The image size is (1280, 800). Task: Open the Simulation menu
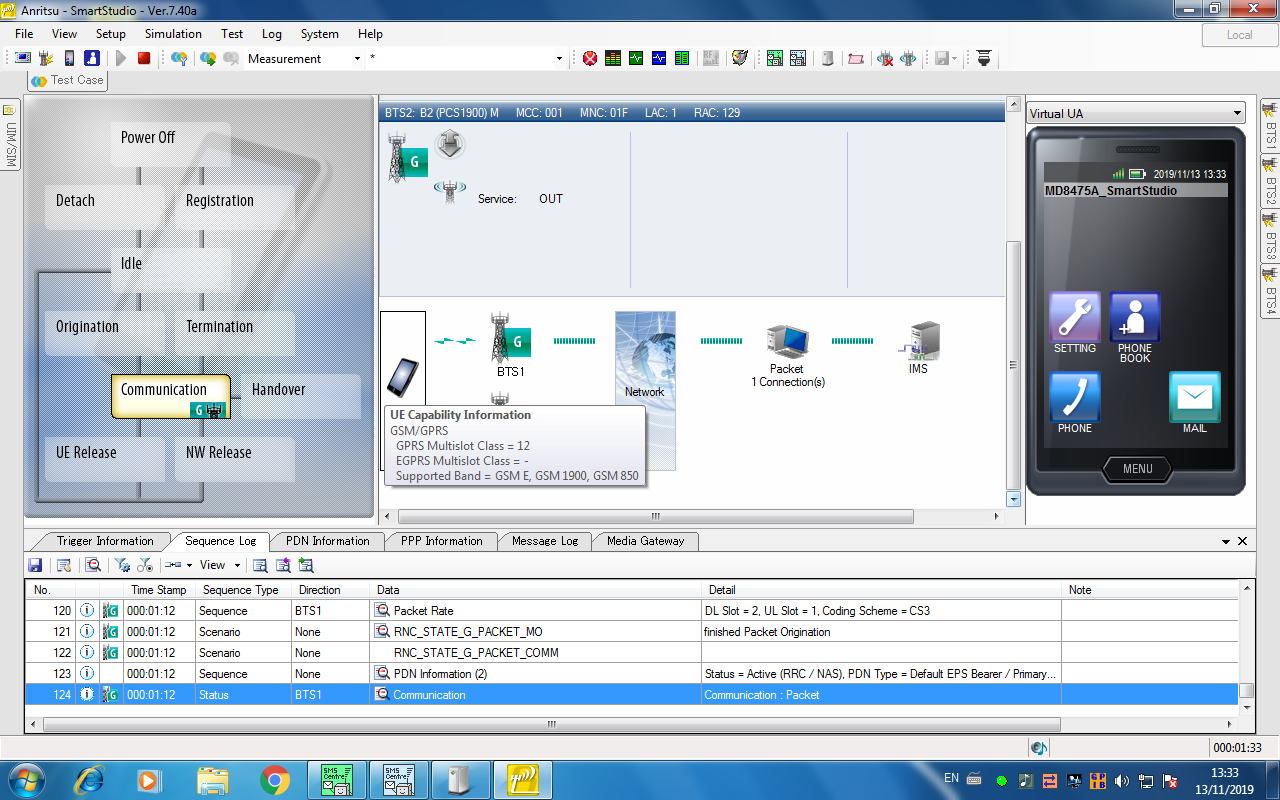(173, 34)
